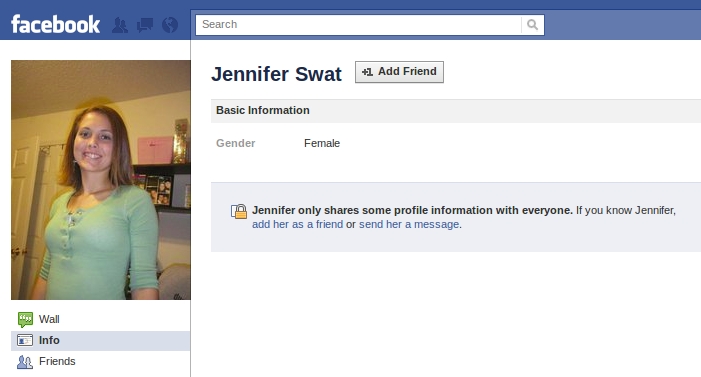Open notifications globe icon
The height and width of the screenshot is (377, 701).
tap(170, 25)
